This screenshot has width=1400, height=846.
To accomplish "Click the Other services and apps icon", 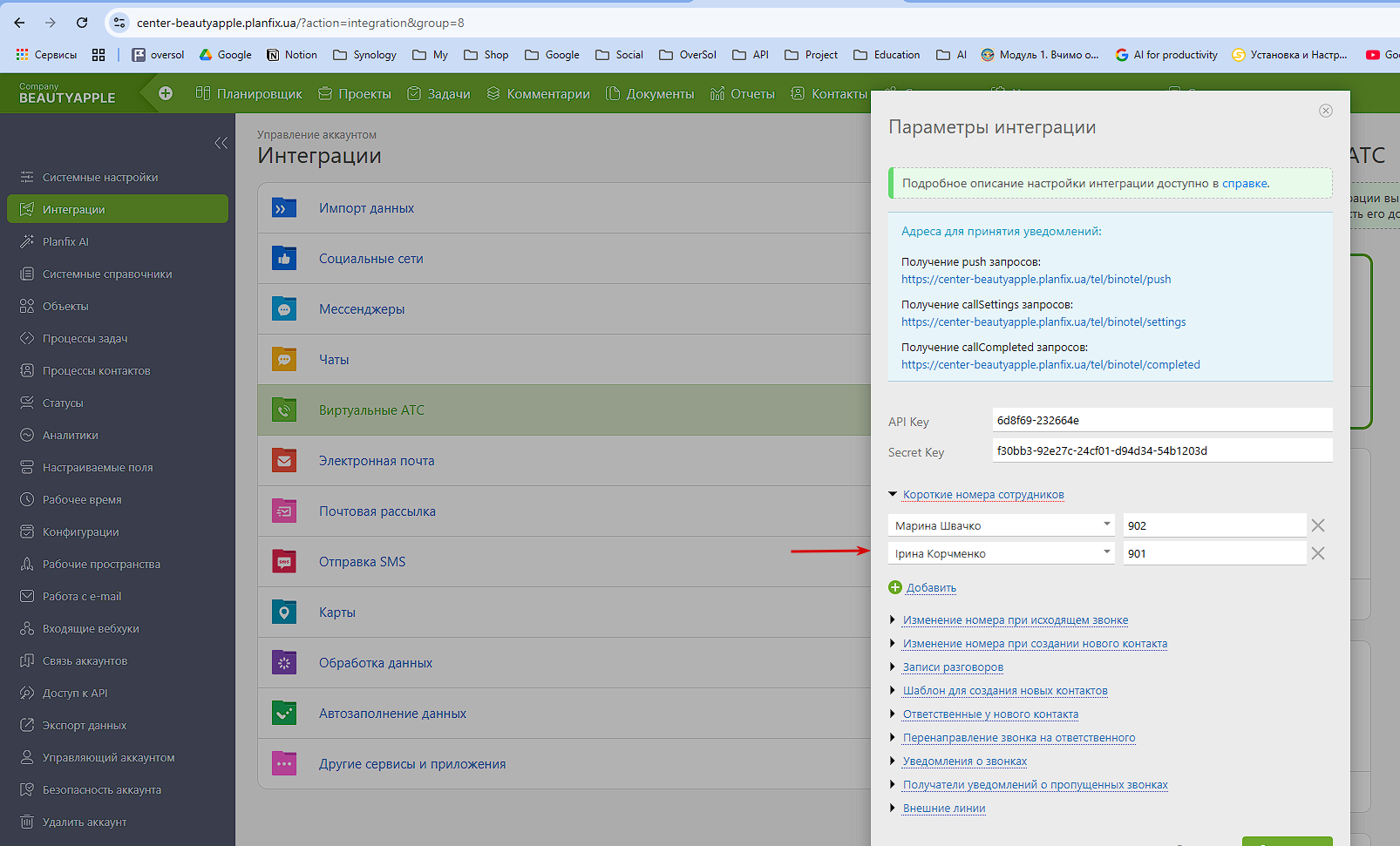I will click(284, 764).
